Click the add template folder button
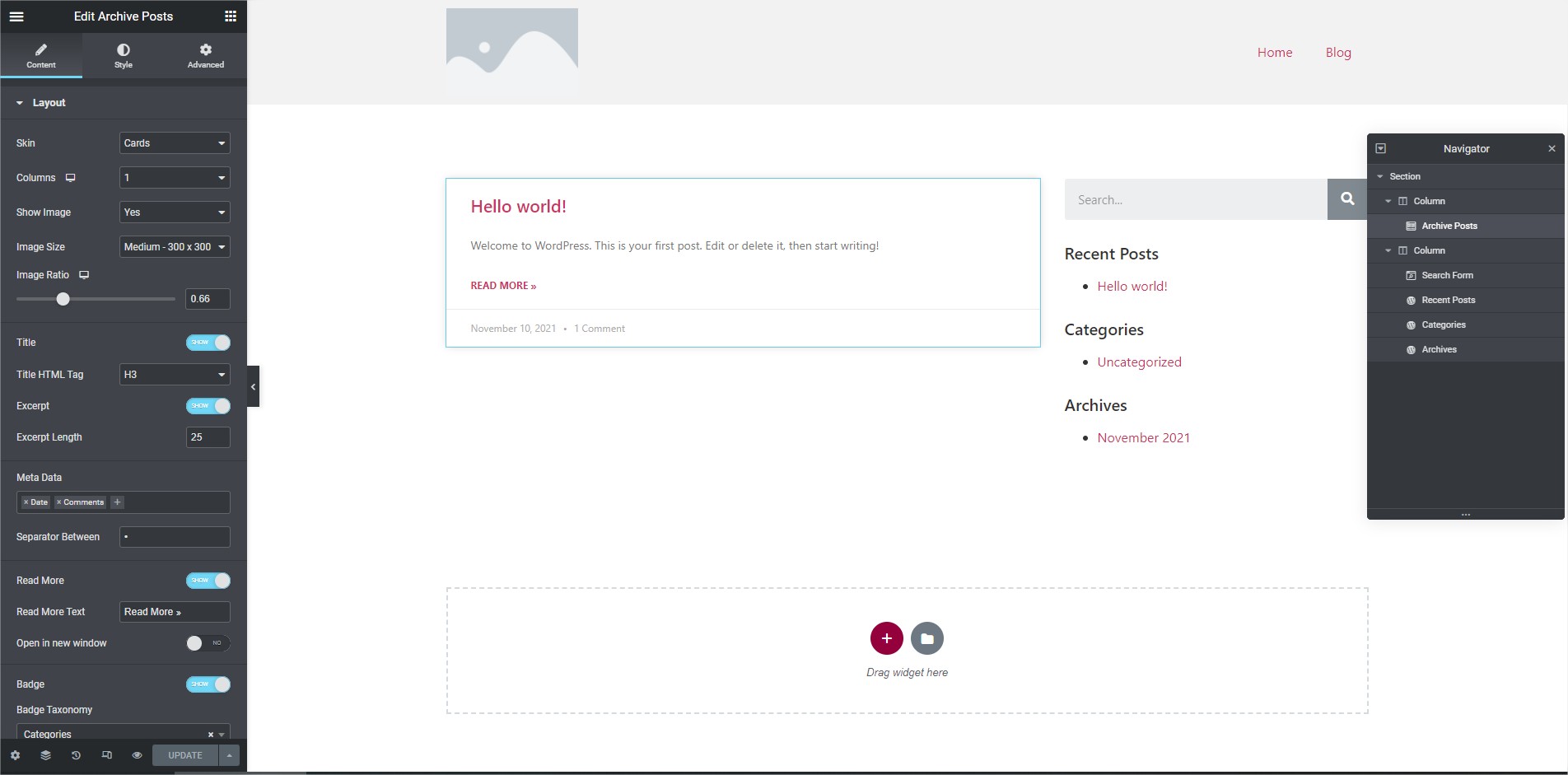Viewport: 1568px width, 775px height. tap(926, 638)
